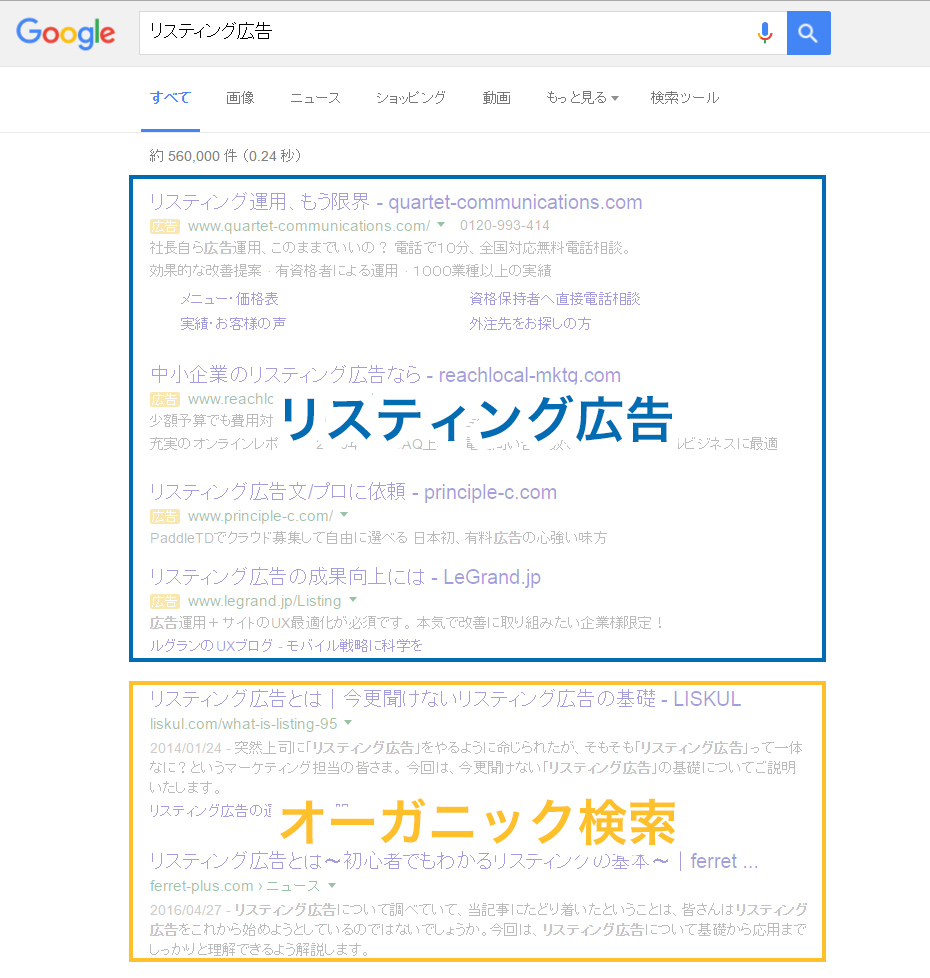Open the 外注先をお探しの方 sitelink
The image size is (930, 978).
coord(530,324)
